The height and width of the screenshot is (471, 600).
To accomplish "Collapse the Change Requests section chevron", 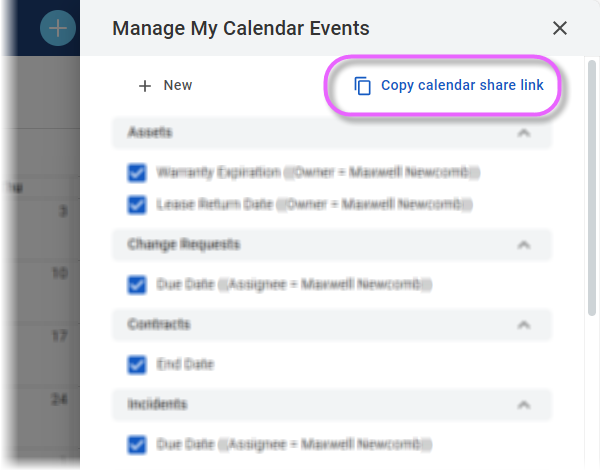I will 524,245.
